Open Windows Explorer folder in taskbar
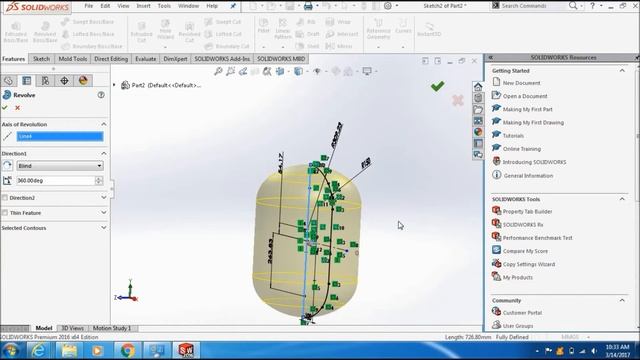640x360 pixels. point(69,351)
